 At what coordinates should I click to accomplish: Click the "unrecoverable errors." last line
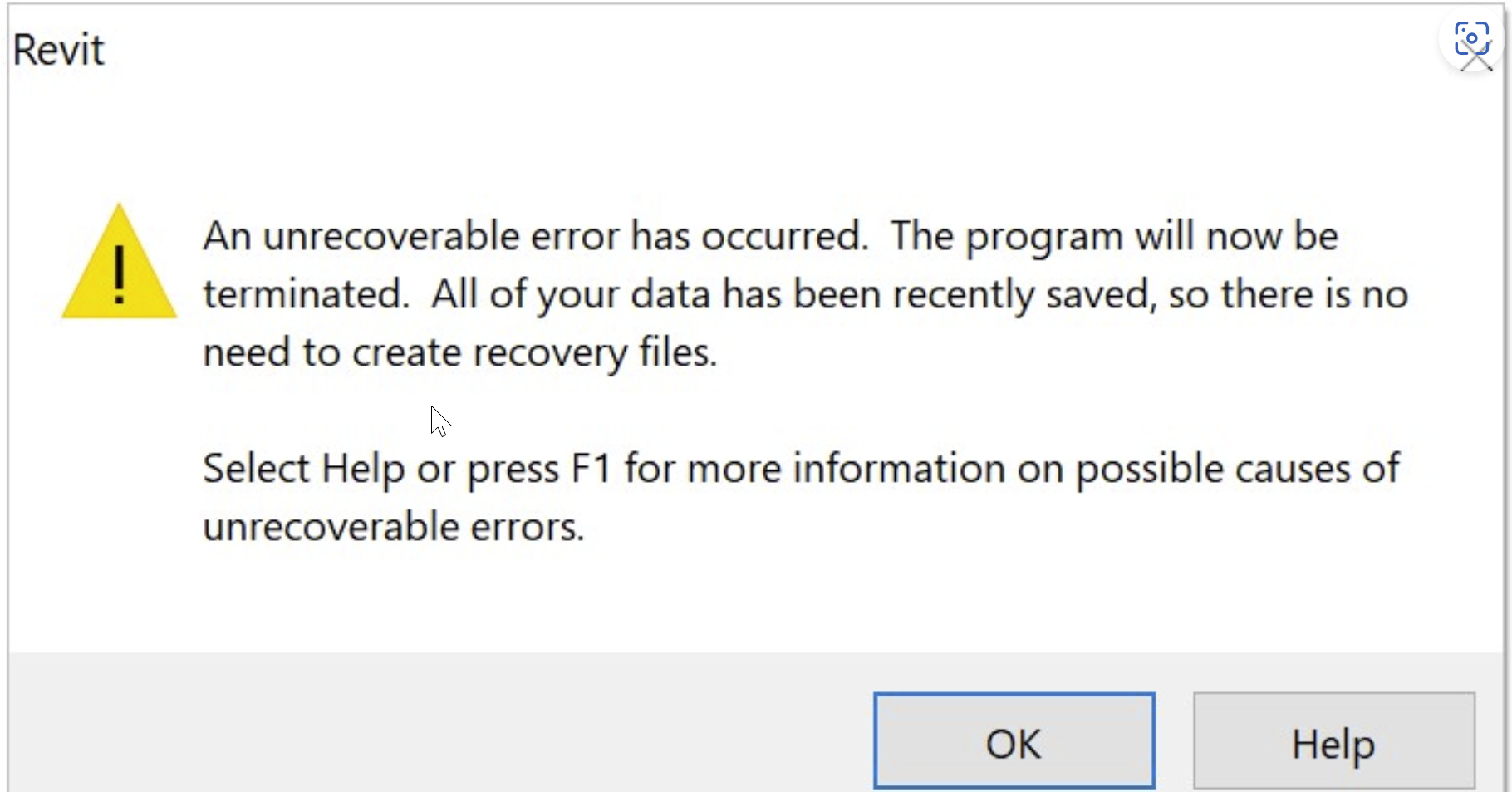coord(394,527)
